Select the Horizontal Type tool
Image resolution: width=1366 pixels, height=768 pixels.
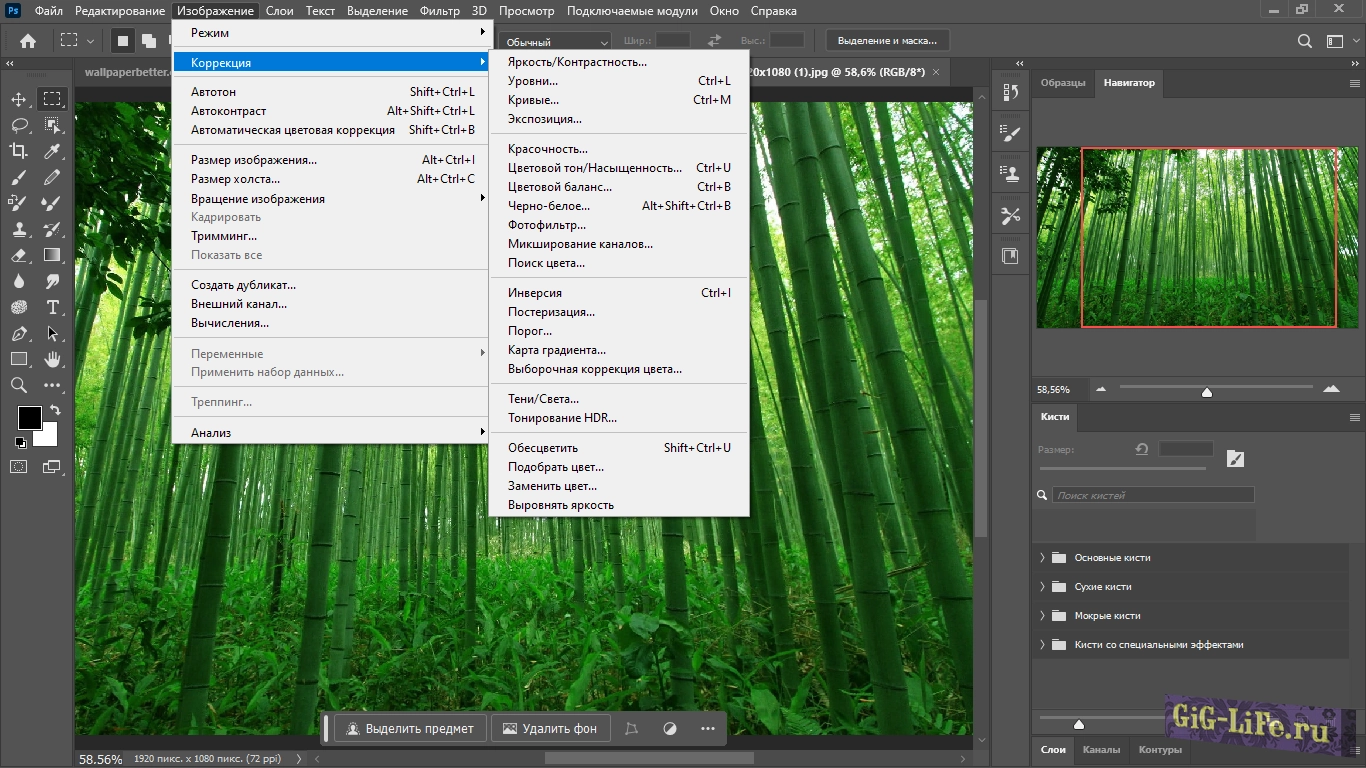coord(52,307)
